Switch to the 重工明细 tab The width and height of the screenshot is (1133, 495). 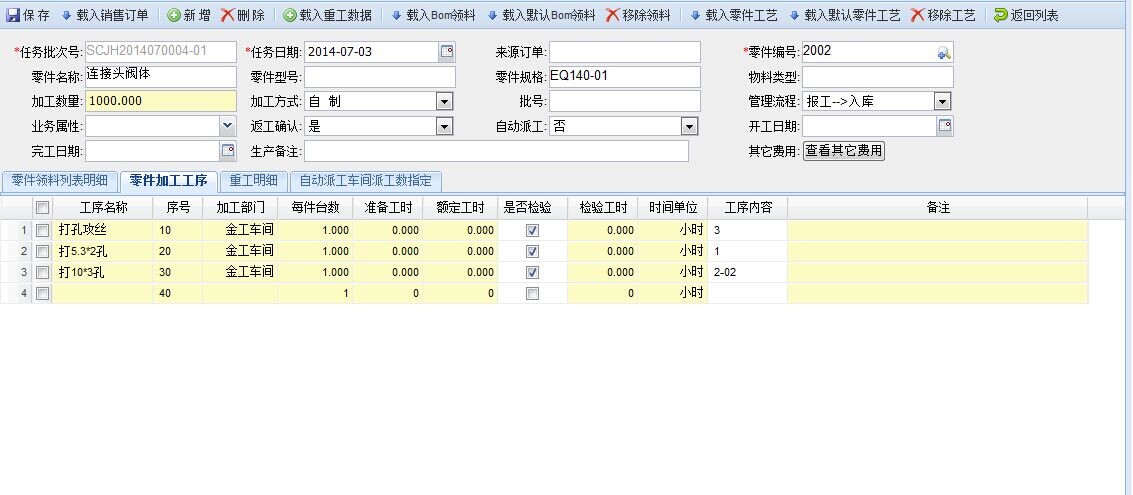point(253,181)
